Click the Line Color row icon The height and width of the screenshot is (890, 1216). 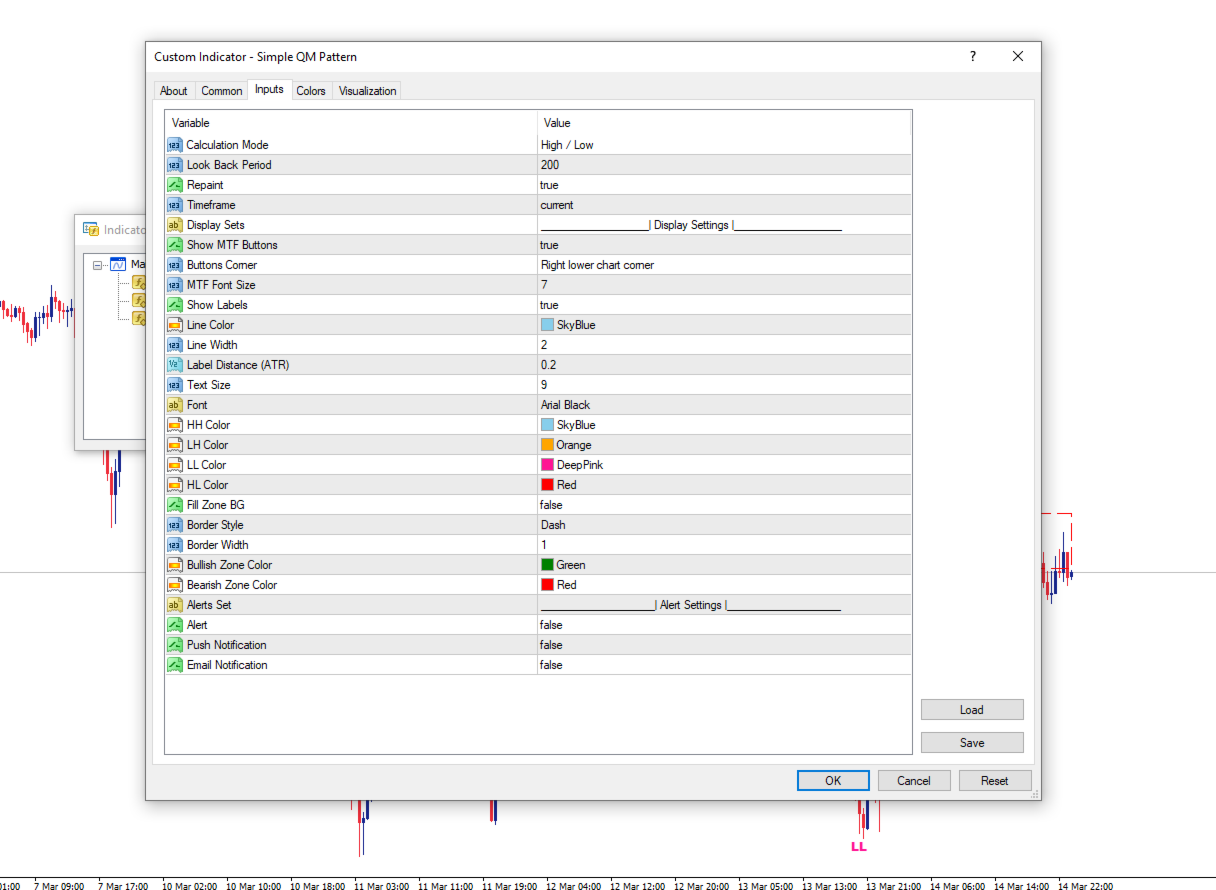click(x=175, y=325)
